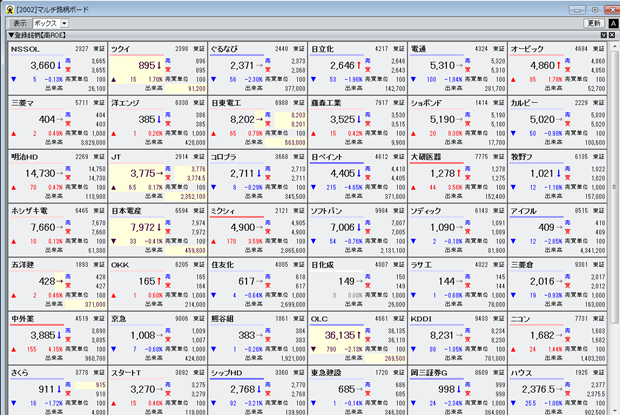
Task: Click the red buy marker in JT box
Action: tap(168, 177)
